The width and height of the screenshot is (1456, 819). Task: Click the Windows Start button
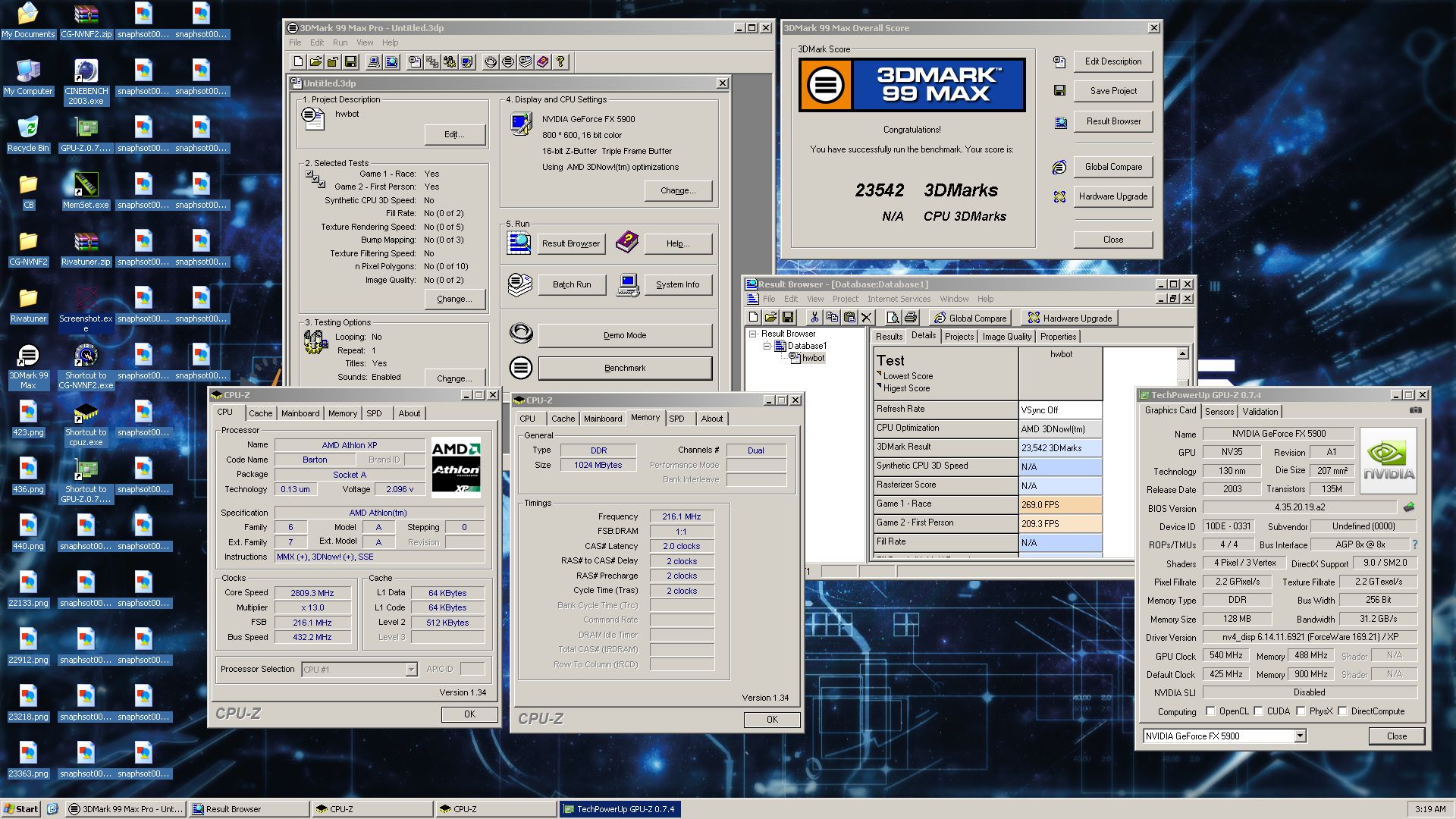pos(21,809)
